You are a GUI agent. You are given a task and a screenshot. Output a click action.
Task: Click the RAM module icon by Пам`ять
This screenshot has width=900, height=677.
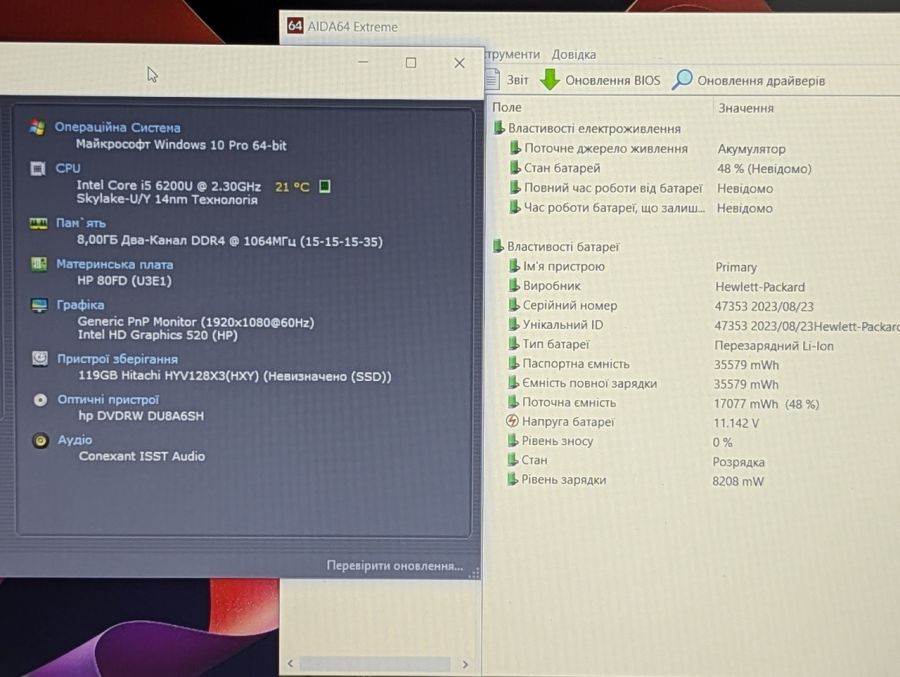38,223
